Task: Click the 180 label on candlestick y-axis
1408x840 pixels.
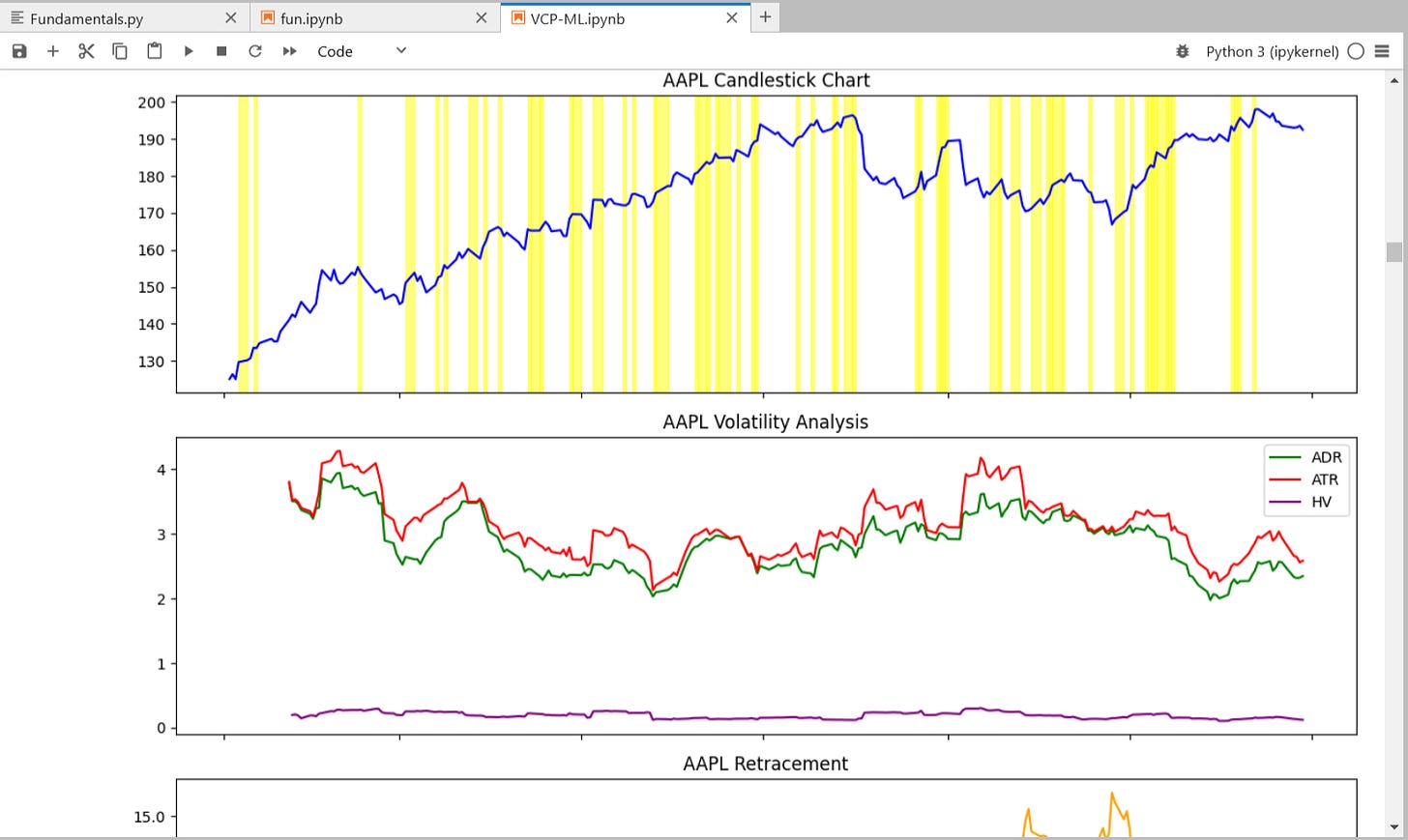Action: [x=151, y=177]
